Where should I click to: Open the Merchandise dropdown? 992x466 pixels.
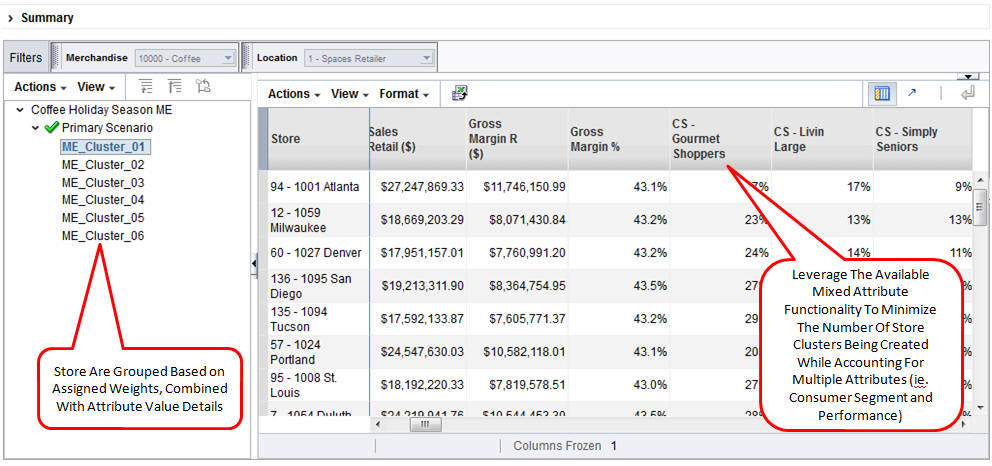[x=228, y=58]
